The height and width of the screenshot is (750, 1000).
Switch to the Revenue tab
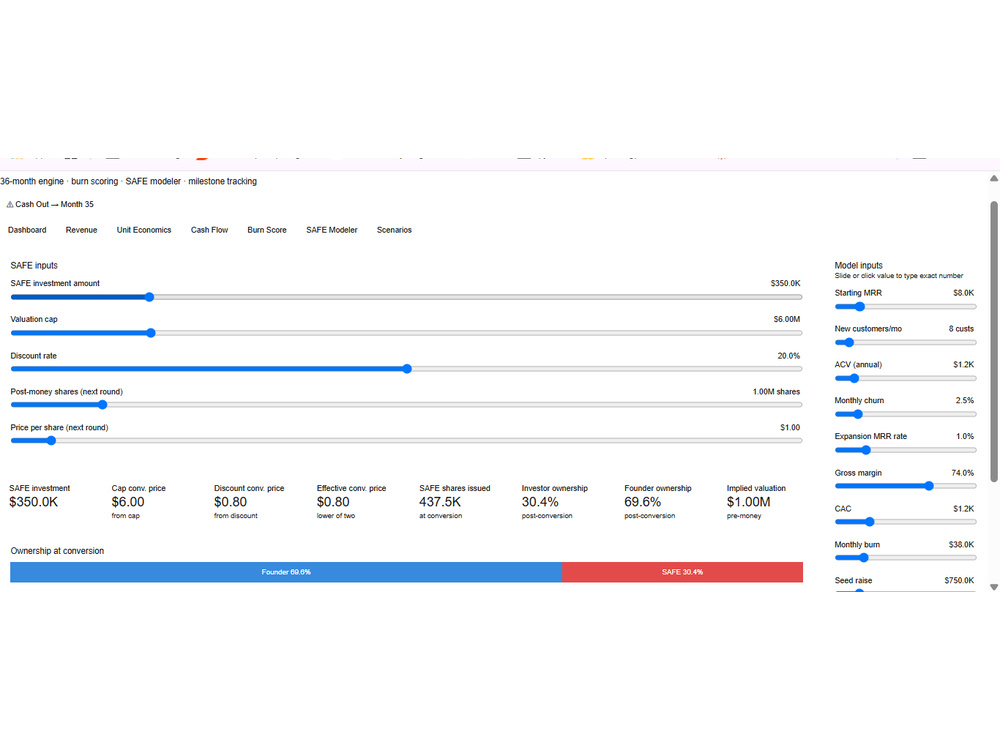(81, 230)
